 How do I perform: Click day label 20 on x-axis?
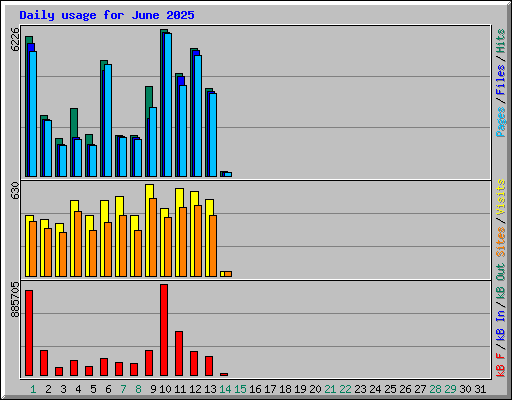(x=315, y=389)
